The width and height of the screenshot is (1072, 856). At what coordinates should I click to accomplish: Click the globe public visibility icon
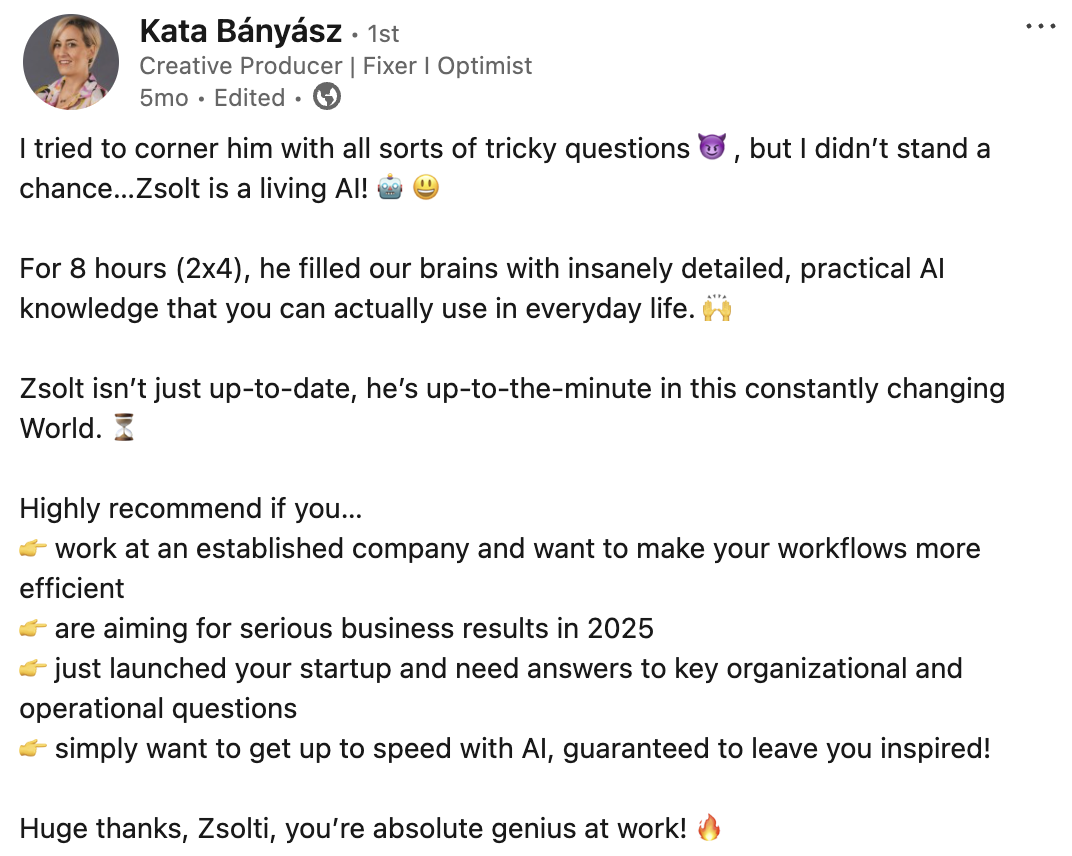327,97
